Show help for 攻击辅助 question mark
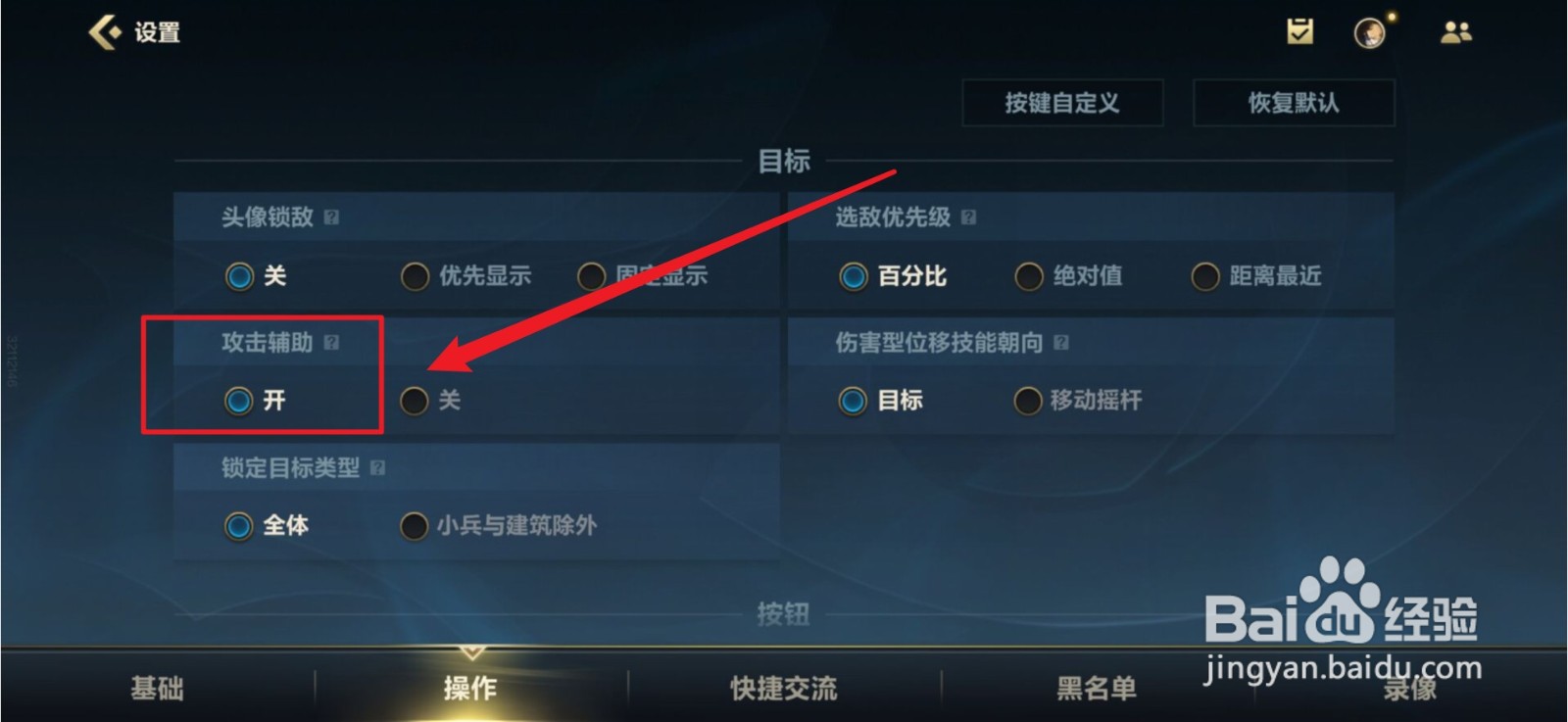Image resolution: width=1568 pixels, height=722 pixels. [331, 342]
